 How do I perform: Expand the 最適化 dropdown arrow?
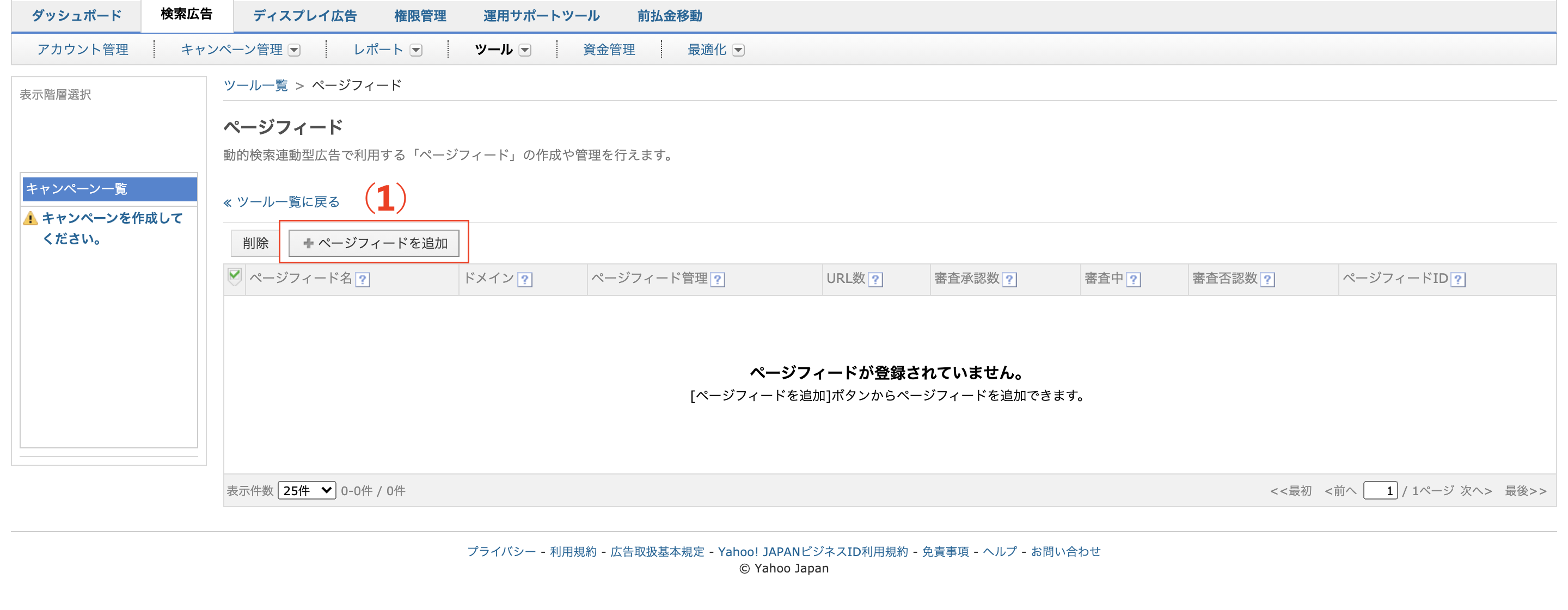click(738, 50)
